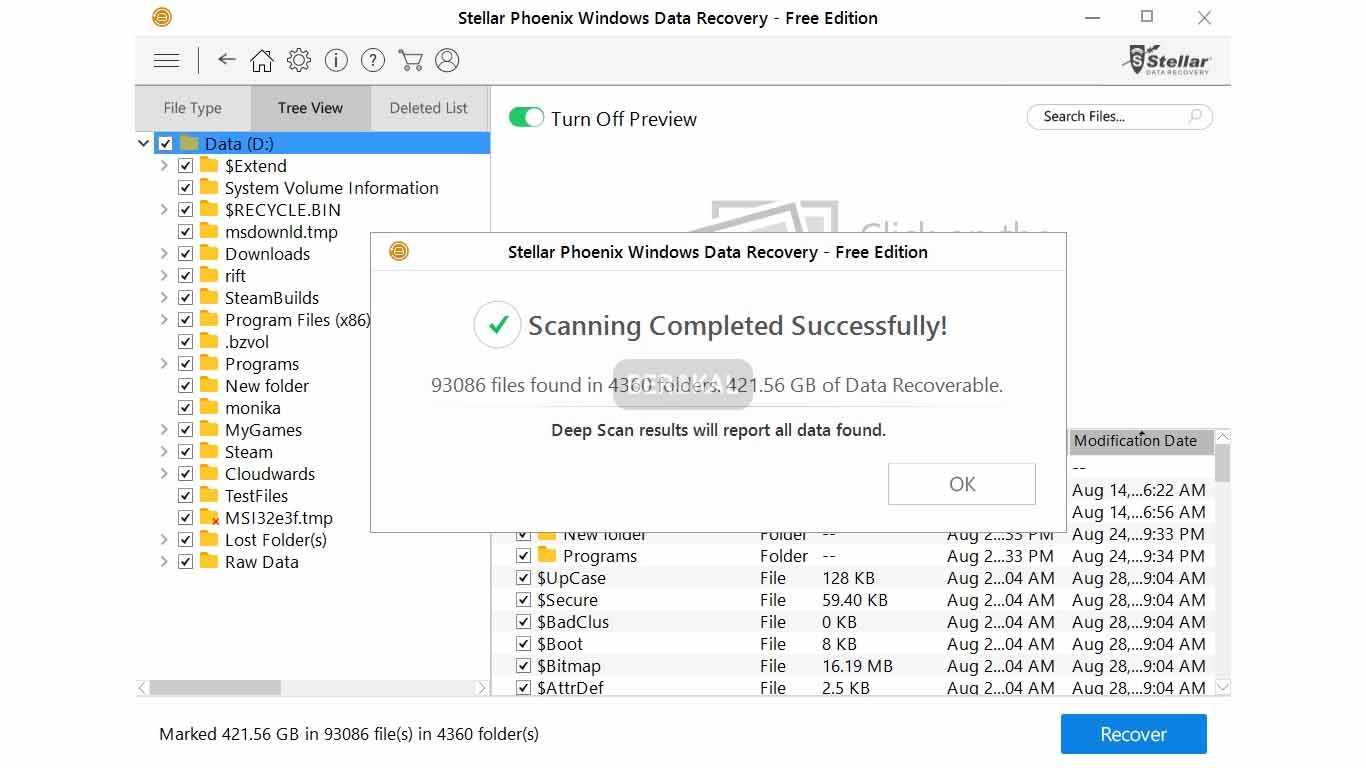Uncheck System Volume Information checkbox
The height and width of the screenshot is (768, 1366).
click(185, 188)
